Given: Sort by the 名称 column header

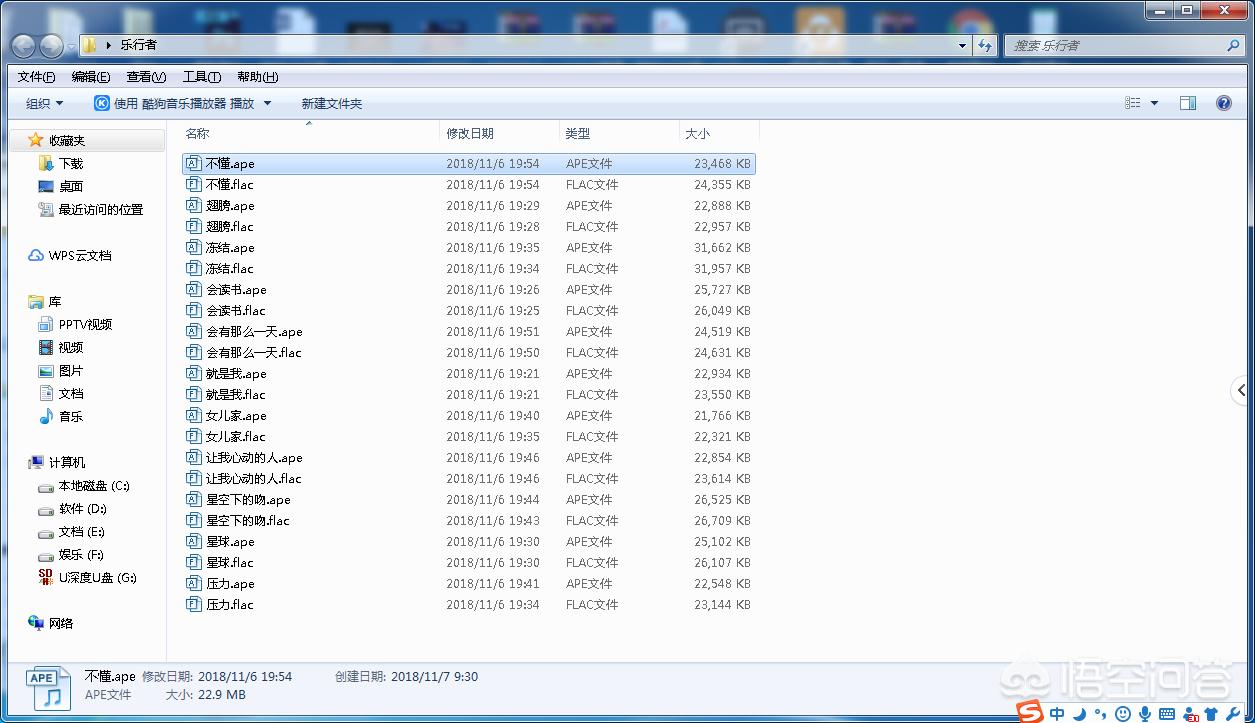Looking at the screenshot, I should click(x=310, y=133).
